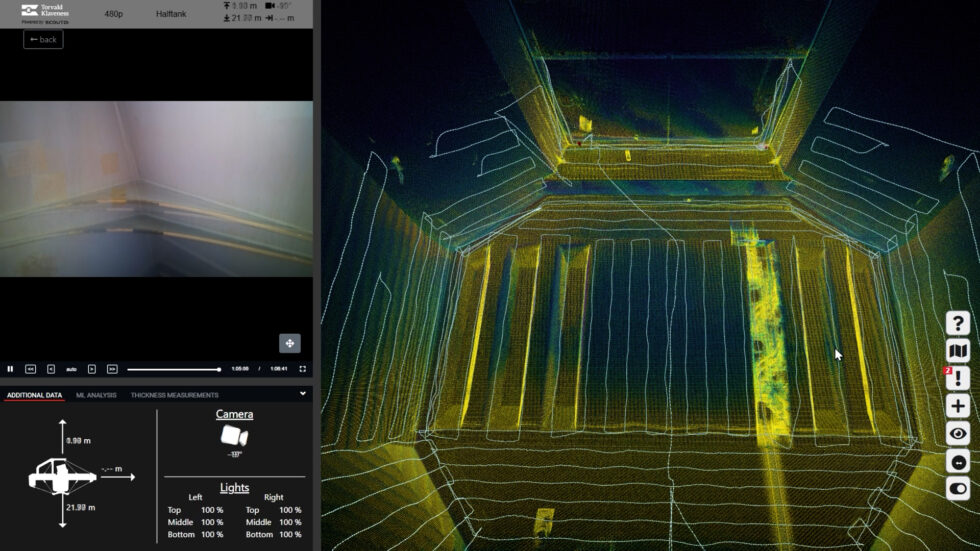Open the map view icon

(x=958, y=351)
